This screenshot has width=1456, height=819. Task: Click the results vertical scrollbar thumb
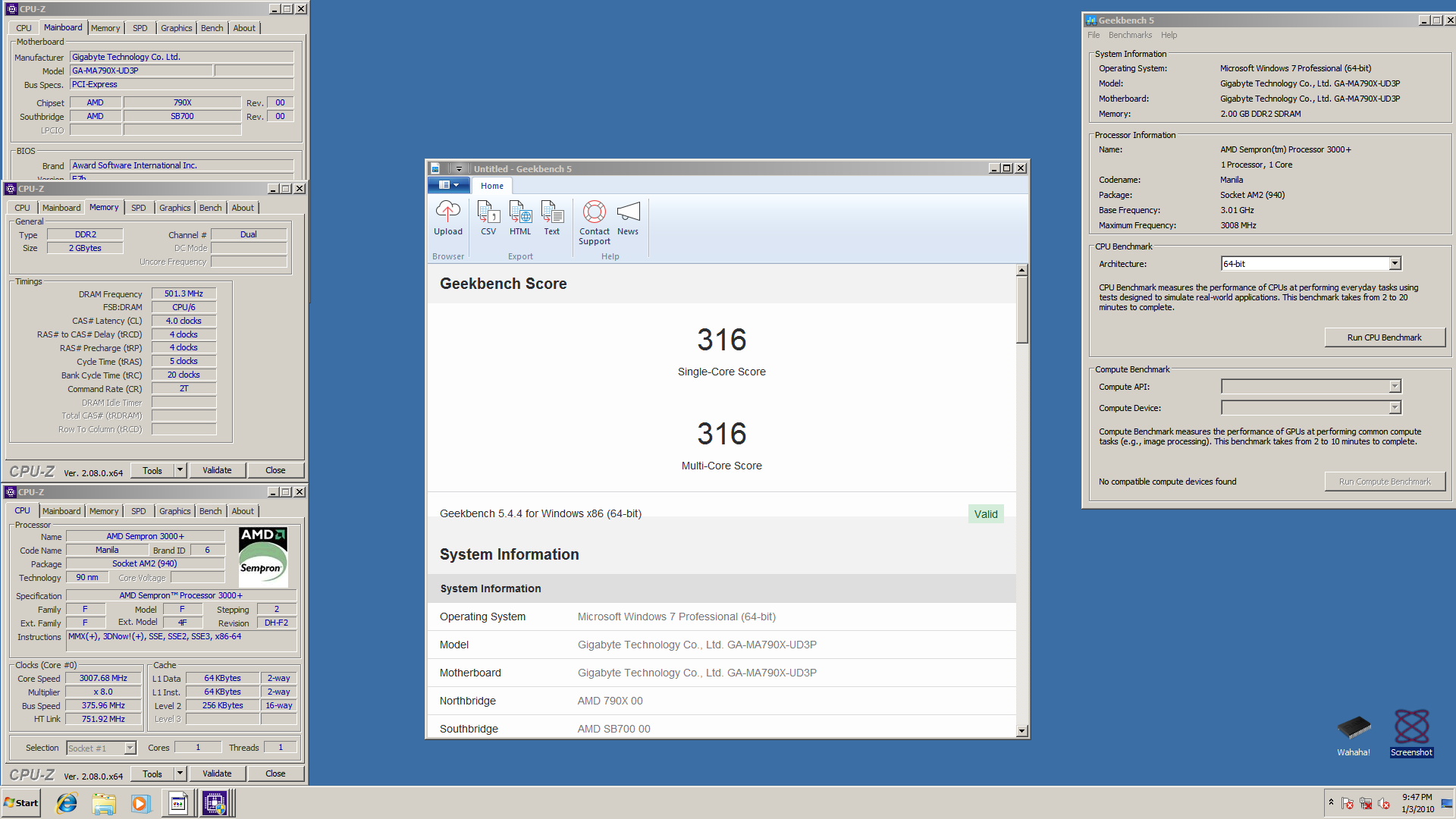[1022, 309]
